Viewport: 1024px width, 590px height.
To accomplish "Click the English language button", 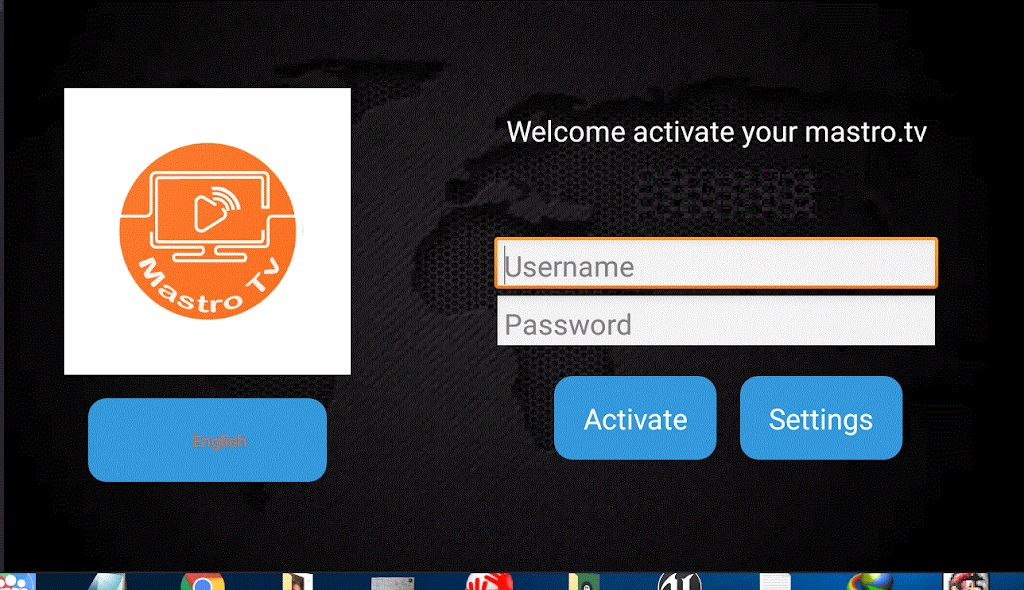I will click(207, 440).
